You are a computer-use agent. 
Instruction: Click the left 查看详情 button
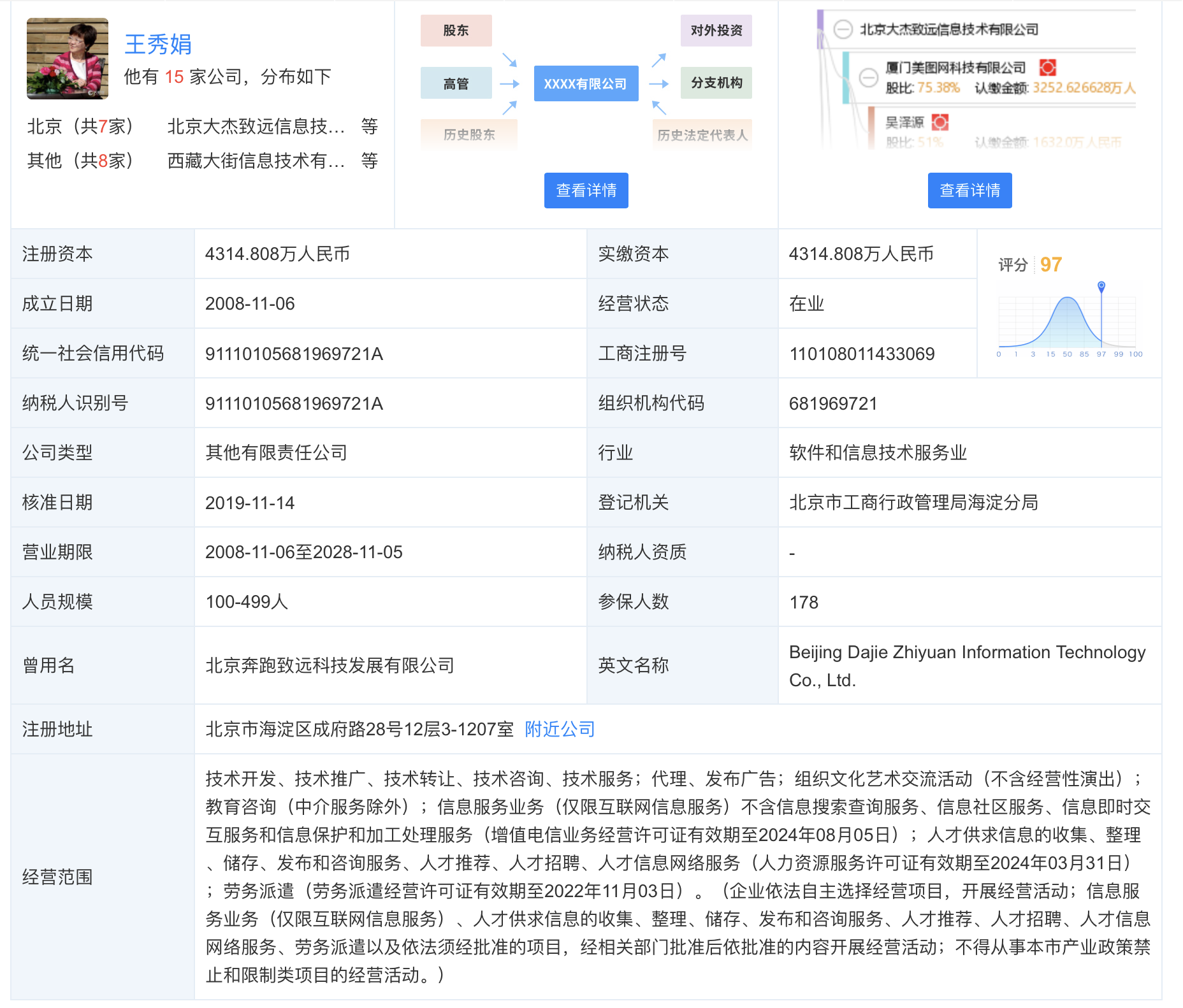tap(585, 190)
